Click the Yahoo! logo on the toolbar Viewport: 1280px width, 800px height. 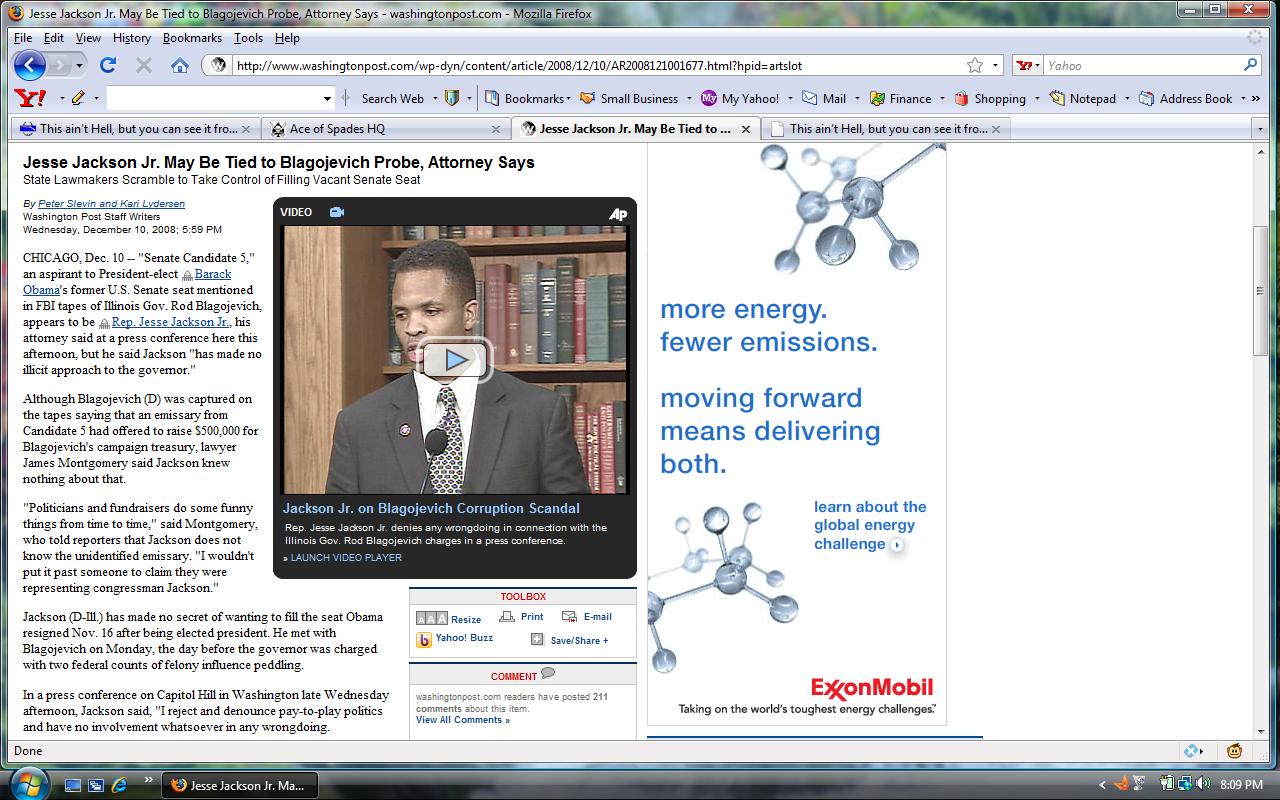[x=30, y=98]
